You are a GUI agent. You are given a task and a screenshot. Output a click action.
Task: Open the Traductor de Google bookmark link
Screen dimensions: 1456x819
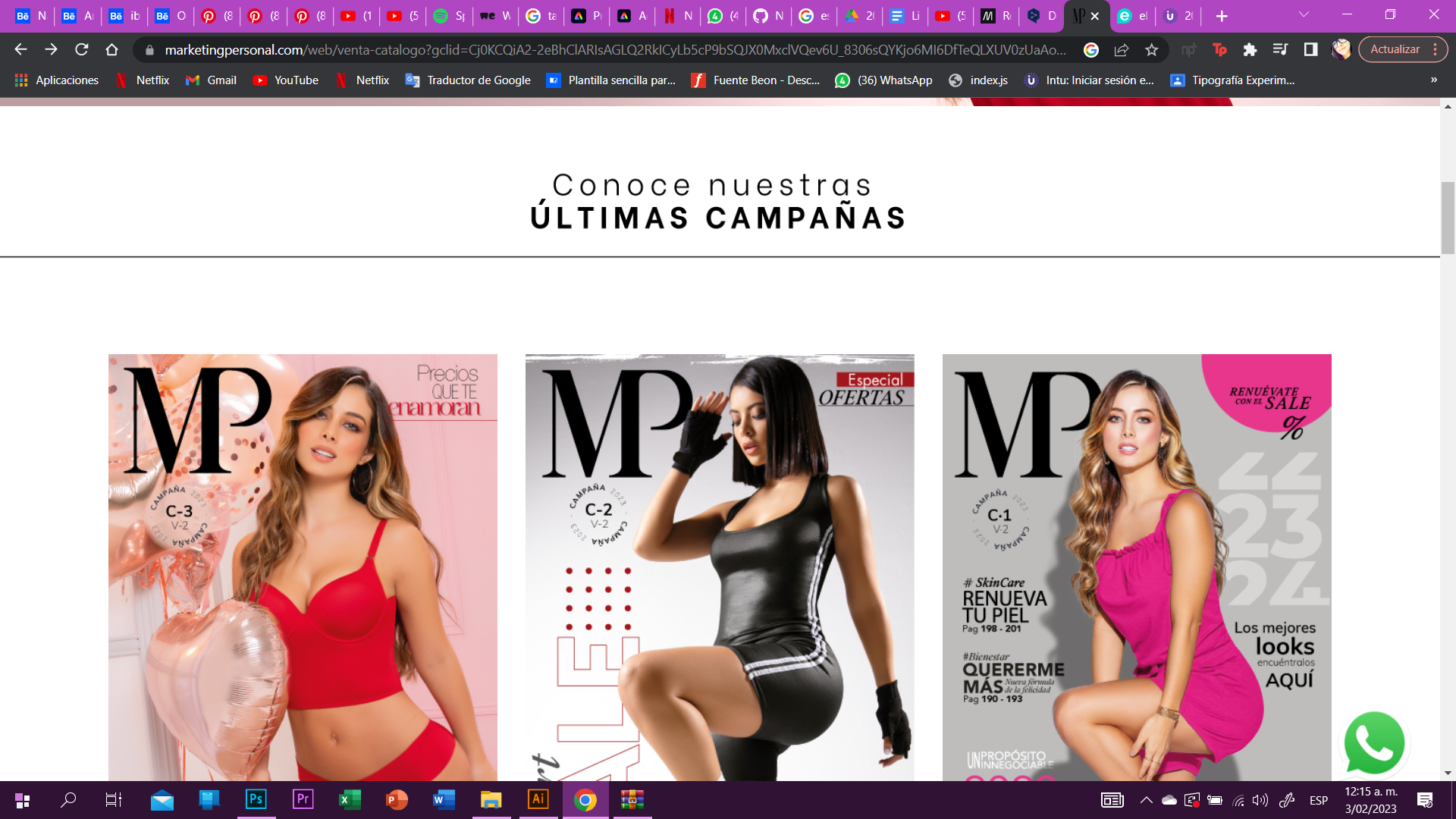(x=468, y=80)
